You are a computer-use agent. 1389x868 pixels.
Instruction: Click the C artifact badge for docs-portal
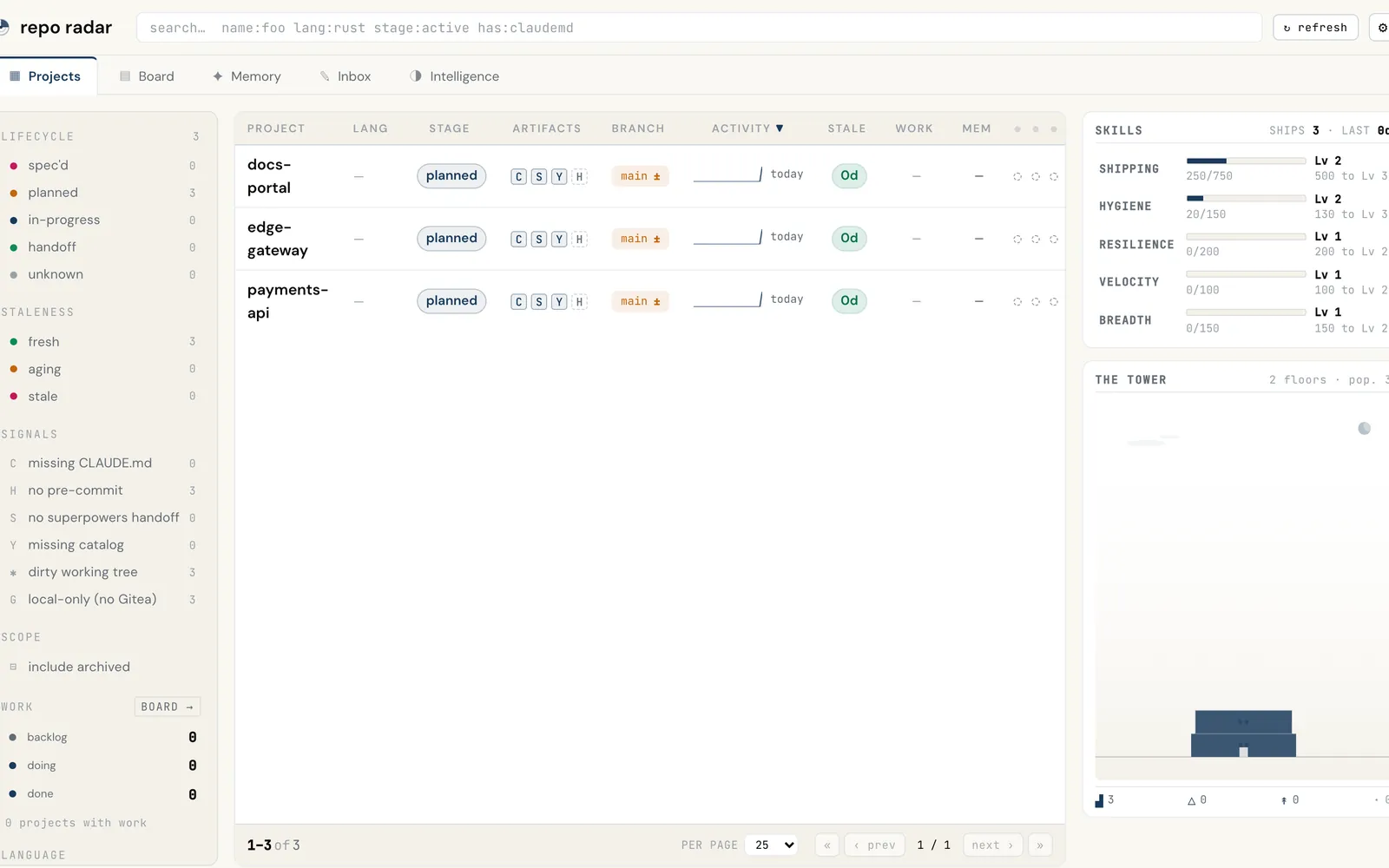point(518,176)
